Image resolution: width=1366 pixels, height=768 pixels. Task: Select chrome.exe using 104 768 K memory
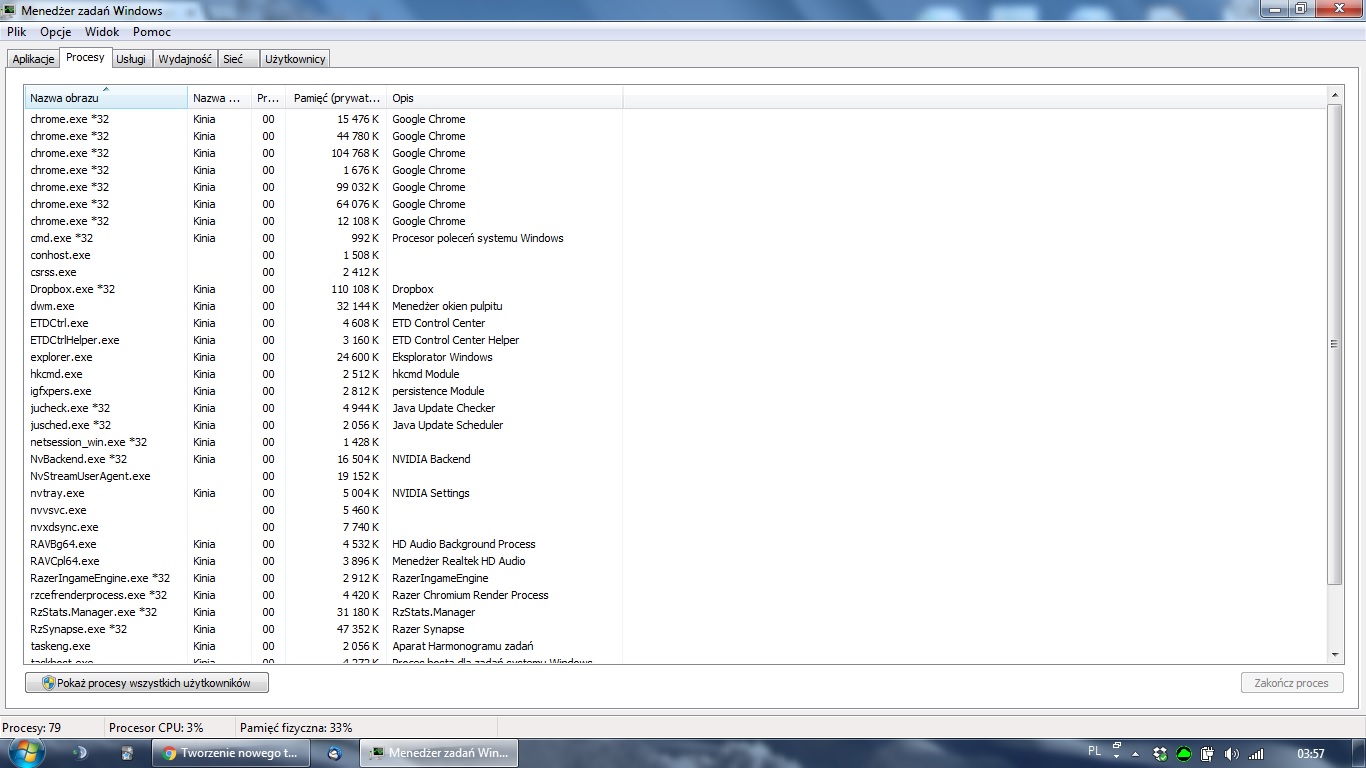click(x=325, y=153)
